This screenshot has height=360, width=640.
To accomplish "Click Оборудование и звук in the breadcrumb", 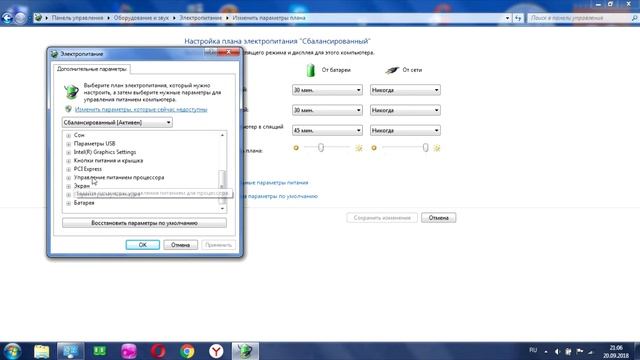I will pyautogui.click(x=141, y=18).
